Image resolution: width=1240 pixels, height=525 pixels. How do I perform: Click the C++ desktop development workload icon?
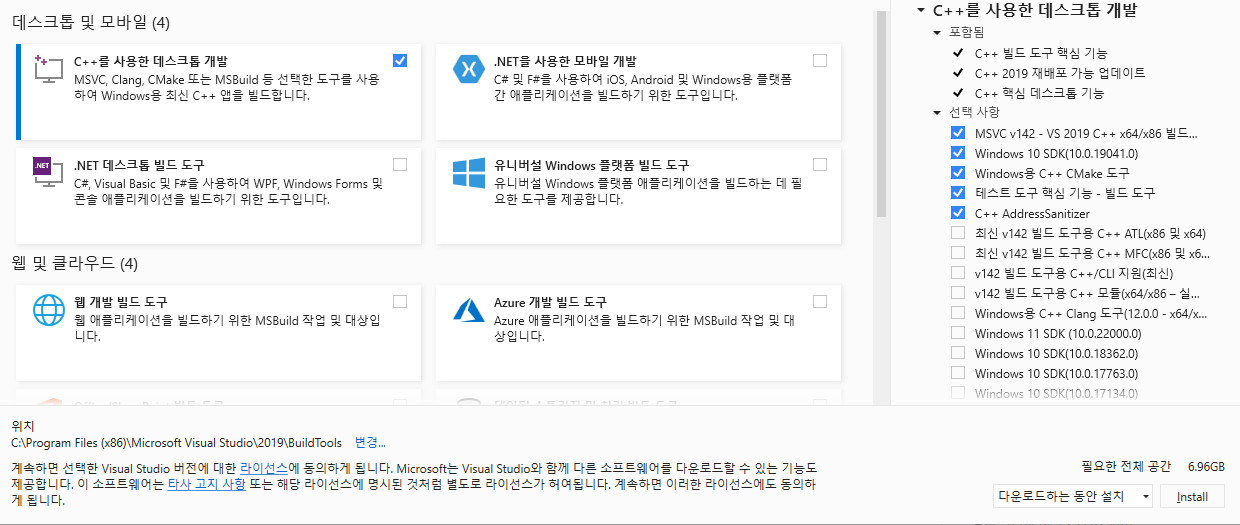click(49, 70)
